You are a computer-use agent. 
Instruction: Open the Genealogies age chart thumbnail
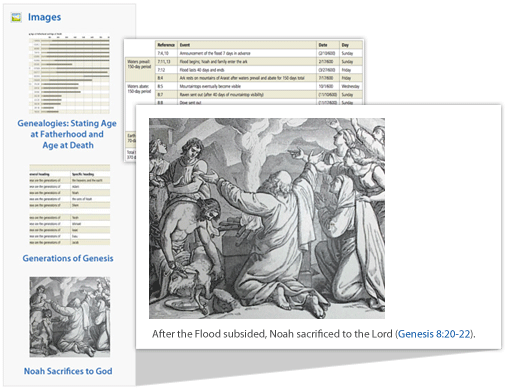69,73
